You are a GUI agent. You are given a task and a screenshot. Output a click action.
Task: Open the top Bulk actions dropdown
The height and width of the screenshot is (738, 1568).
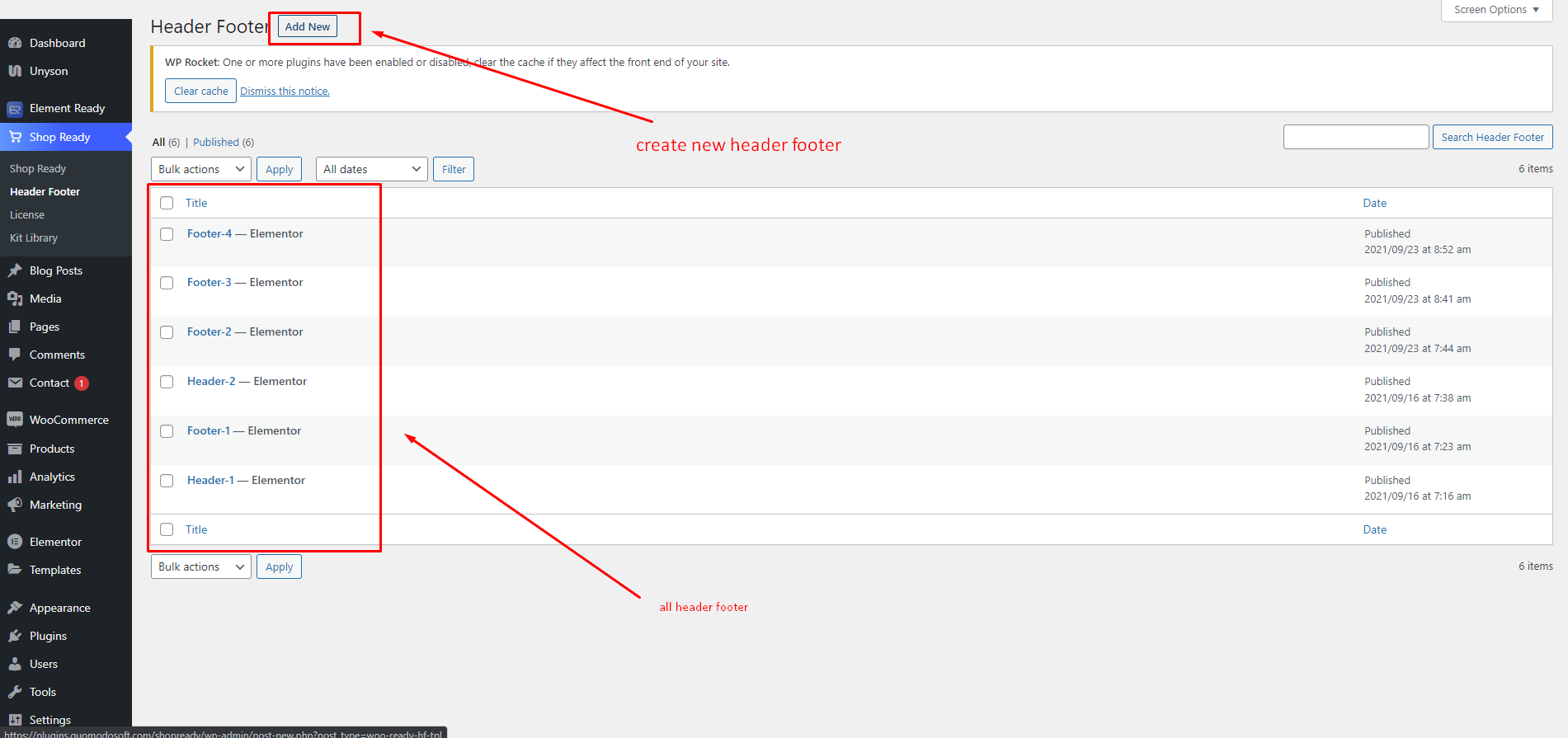tap(201, 169)
